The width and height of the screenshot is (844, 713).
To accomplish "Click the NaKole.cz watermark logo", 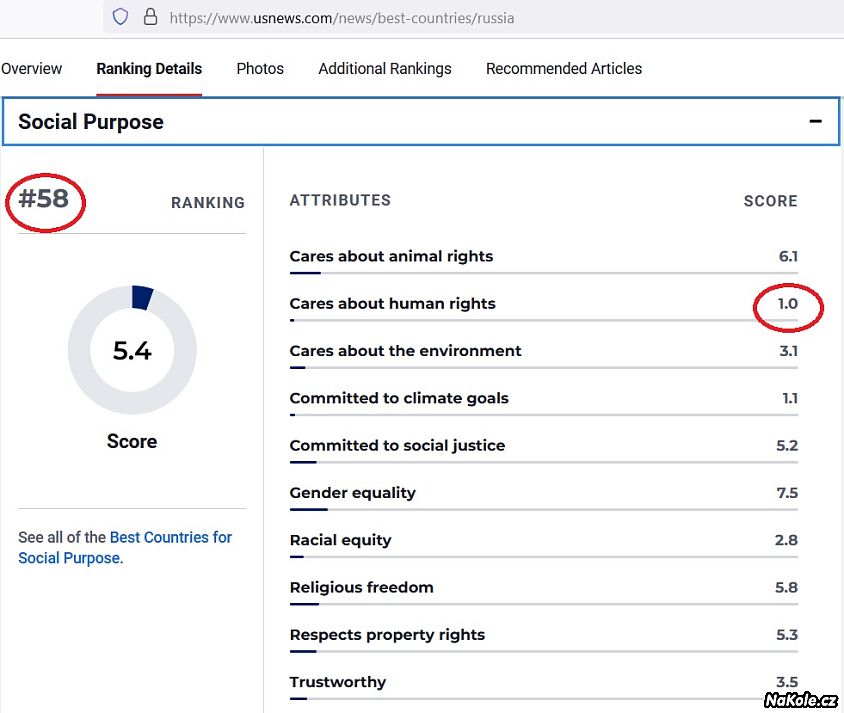I will (800, 700).
